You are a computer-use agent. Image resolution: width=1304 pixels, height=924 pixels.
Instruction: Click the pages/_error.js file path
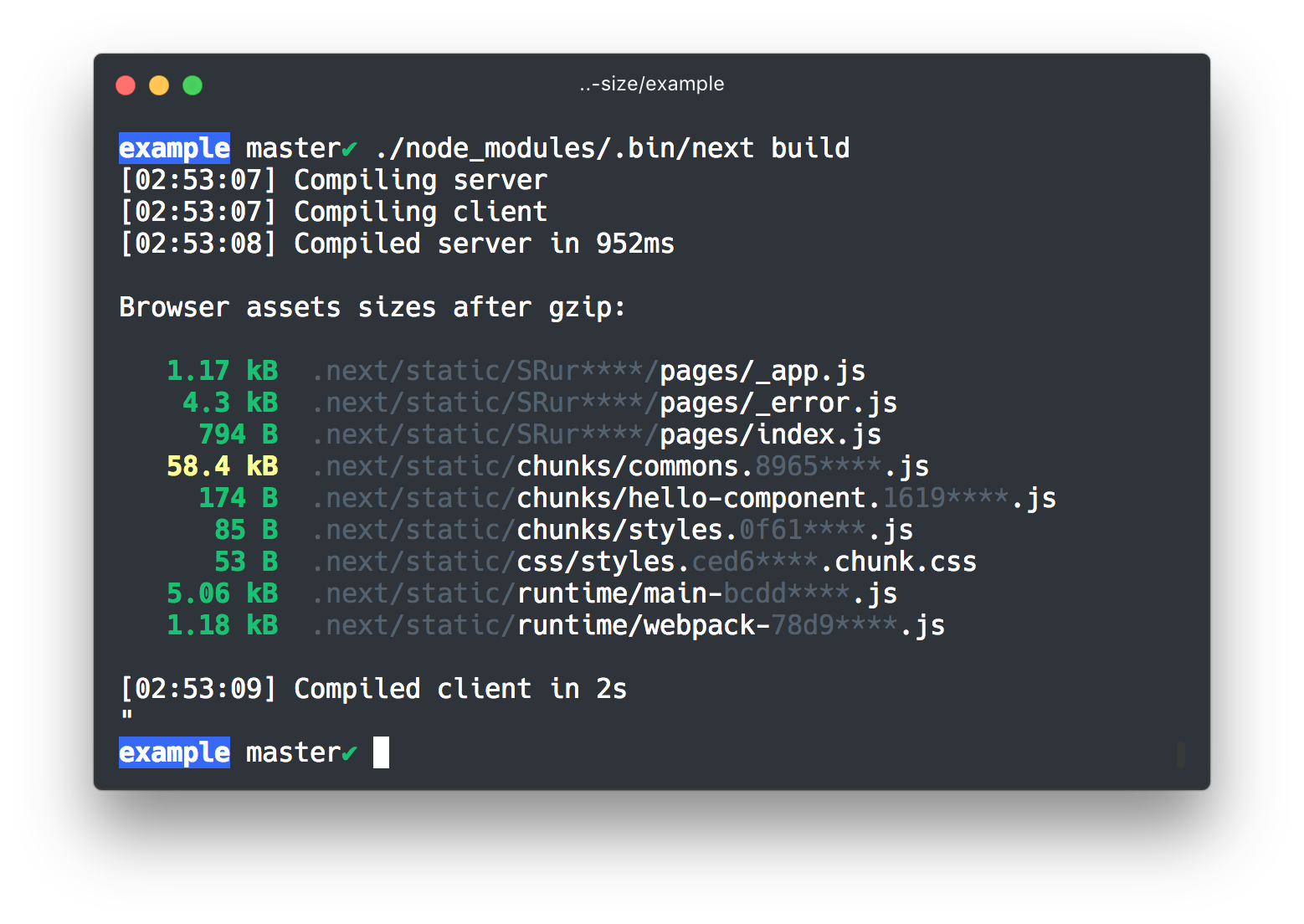(x=604, y=403)
